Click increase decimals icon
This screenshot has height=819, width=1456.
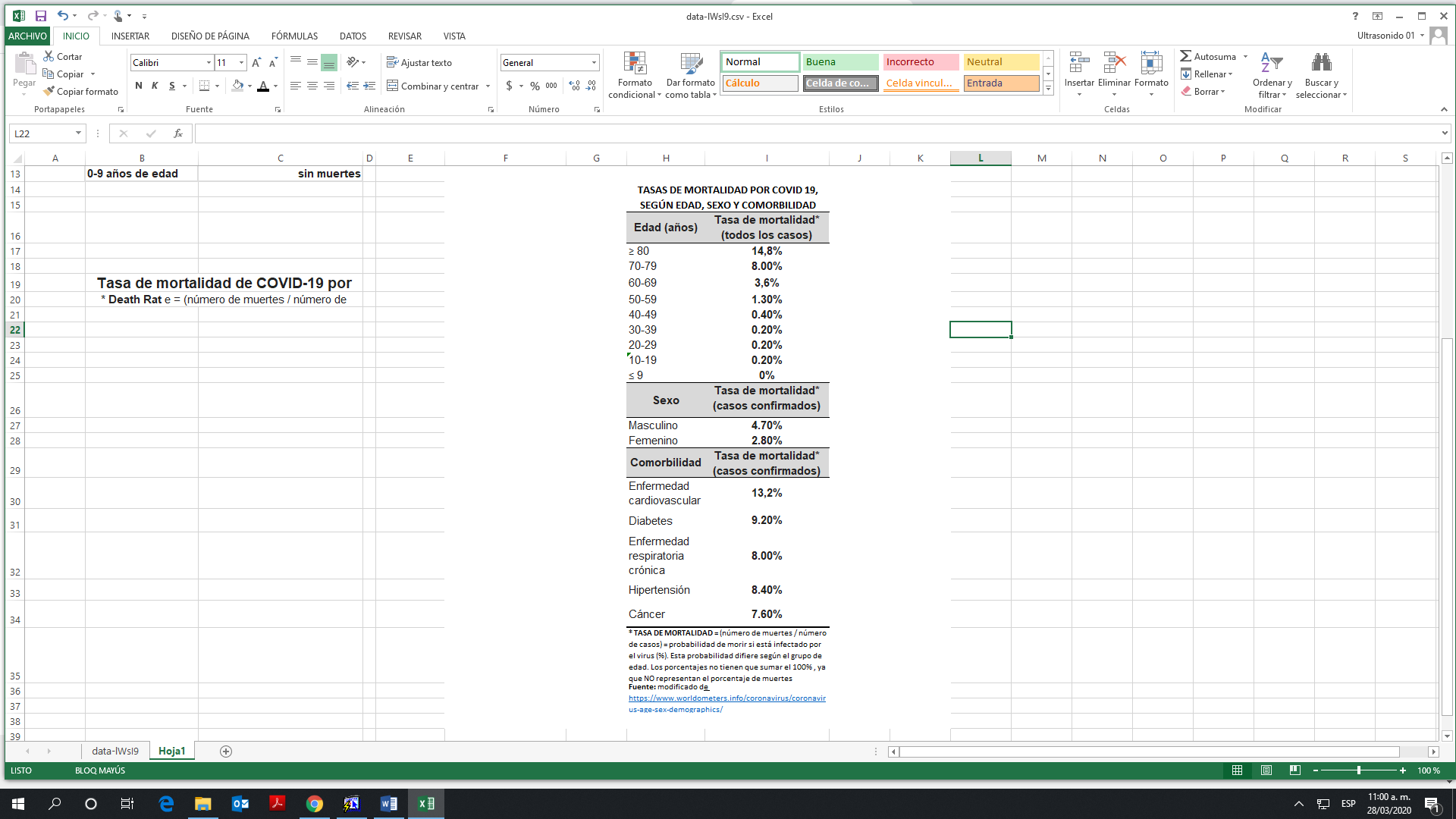point(575,86)
